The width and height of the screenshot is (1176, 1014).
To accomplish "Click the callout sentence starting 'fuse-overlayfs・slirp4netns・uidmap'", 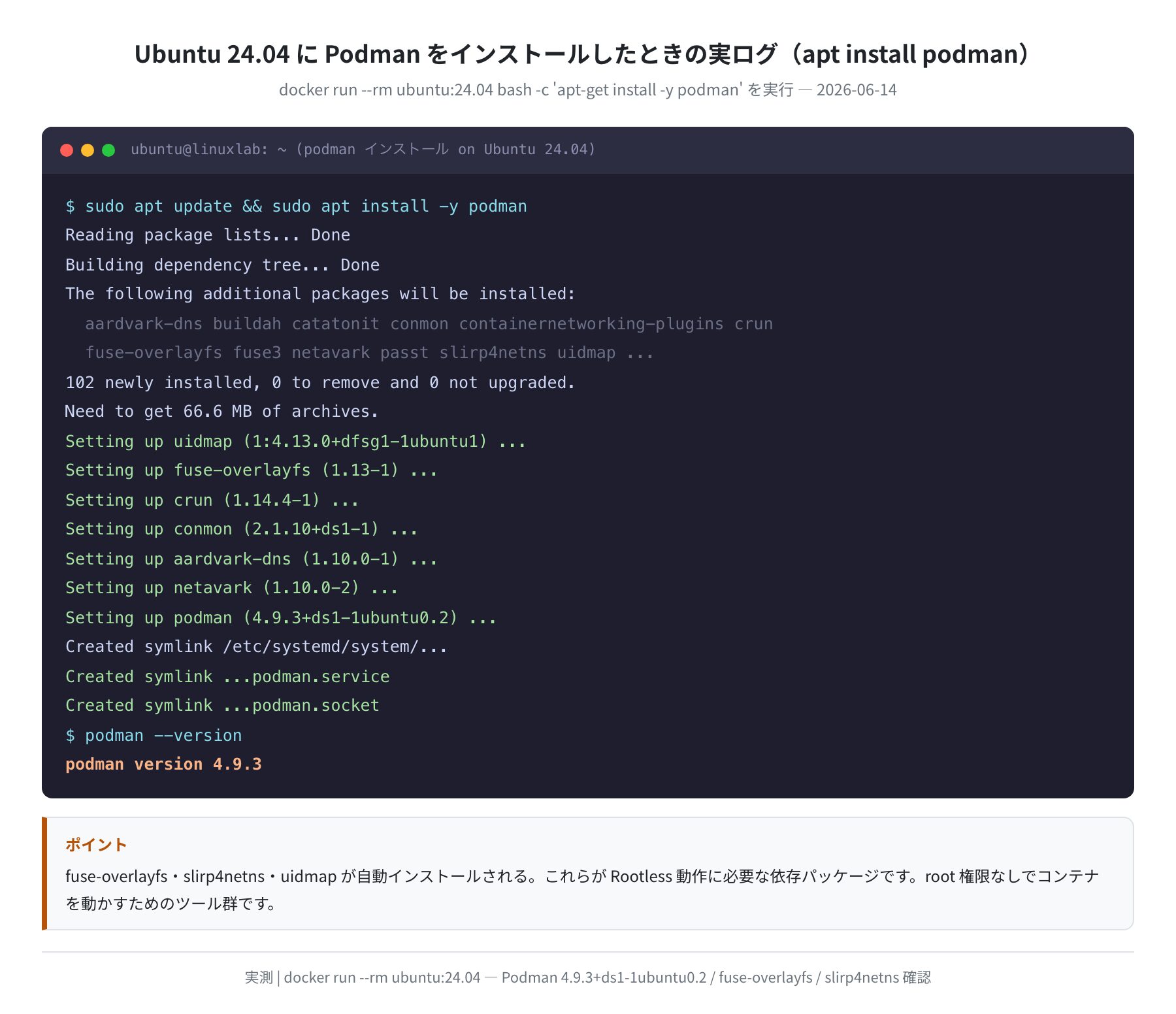I will 582,876.
